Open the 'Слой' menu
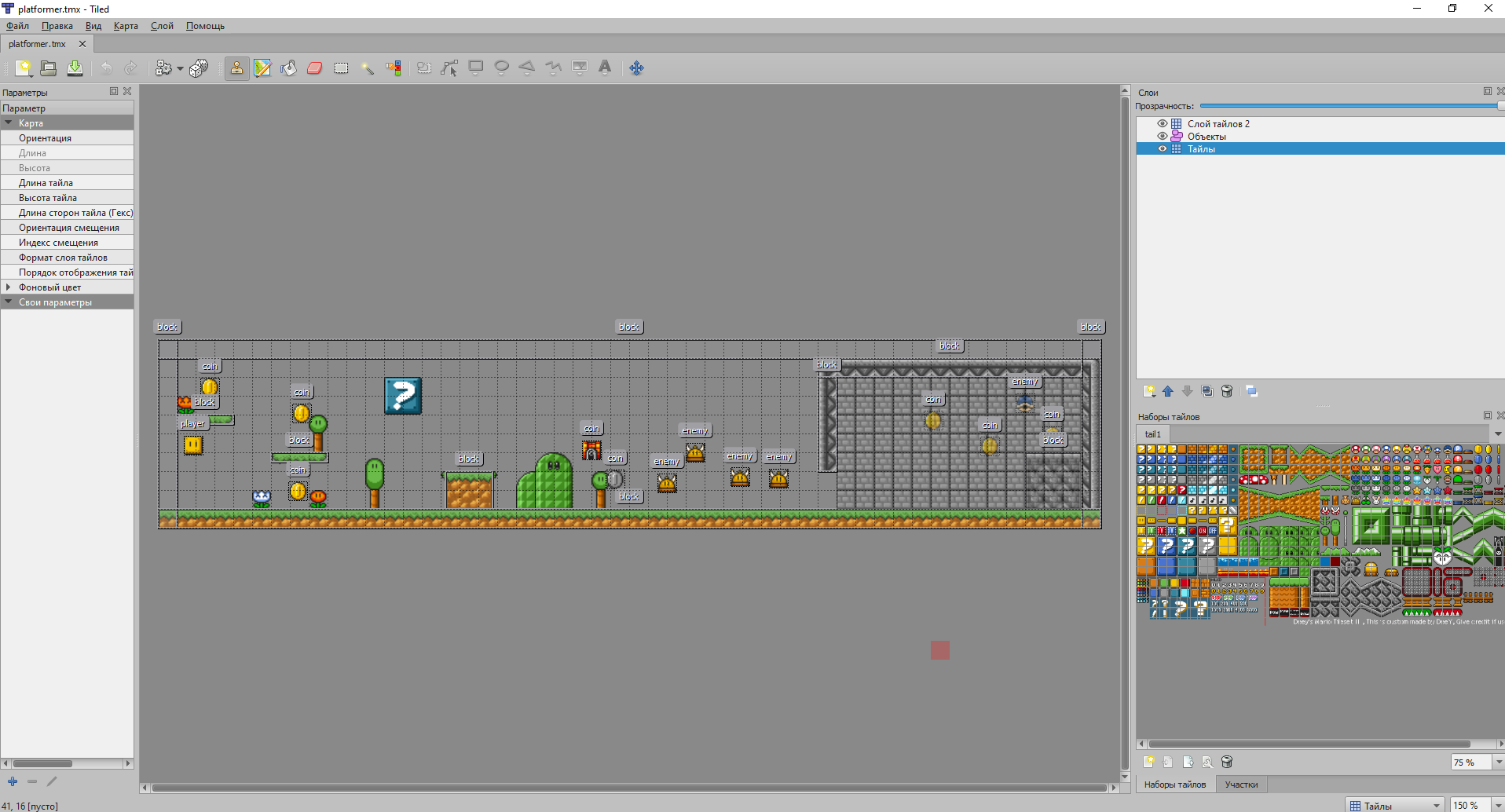This screenshot has width=1505, height=812. click(162, 26)
